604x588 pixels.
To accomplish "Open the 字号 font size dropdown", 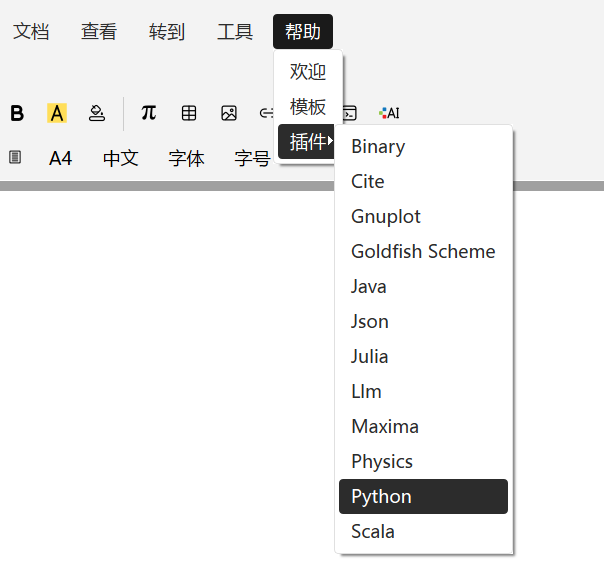I will pos(252,158).
